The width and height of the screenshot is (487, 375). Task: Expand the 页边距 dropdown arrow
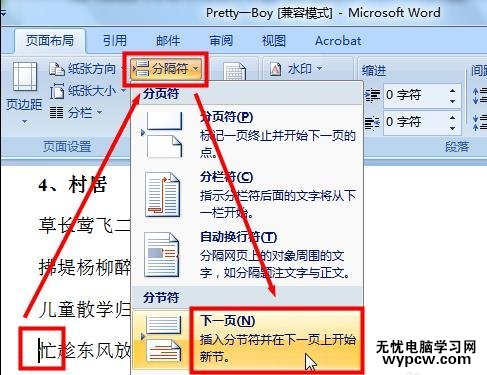[24, 122]
